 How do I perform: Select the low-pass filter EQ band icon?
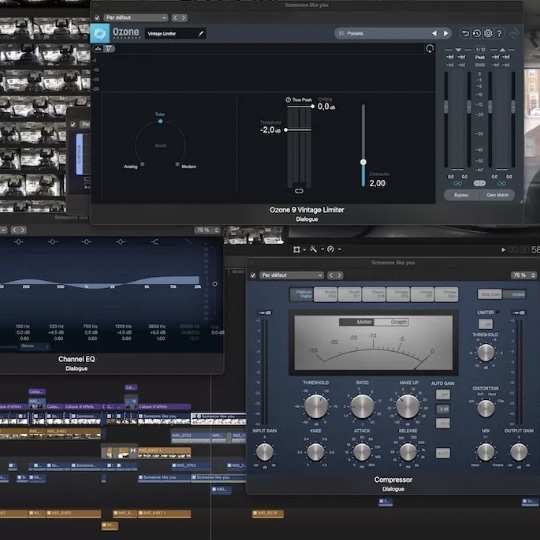click(x=188, y=242)
